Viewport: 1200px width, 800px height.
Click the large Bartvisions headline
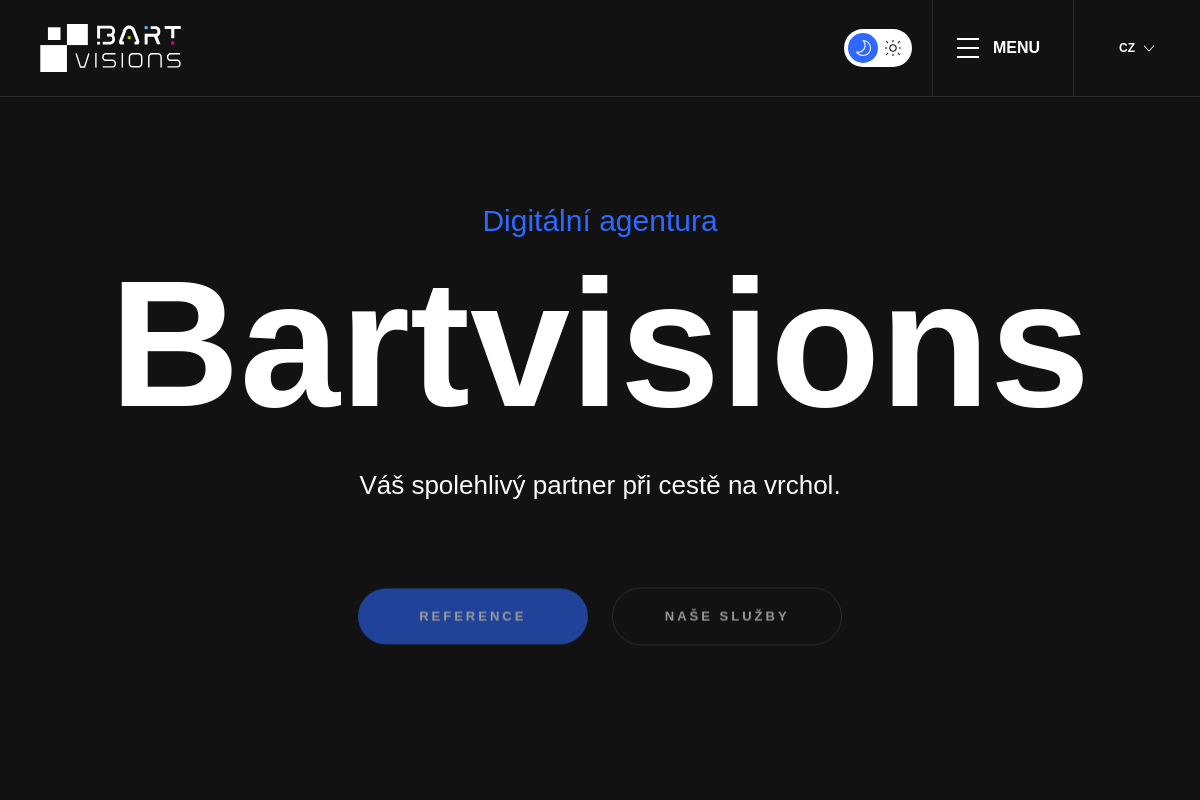pos(600,343)
